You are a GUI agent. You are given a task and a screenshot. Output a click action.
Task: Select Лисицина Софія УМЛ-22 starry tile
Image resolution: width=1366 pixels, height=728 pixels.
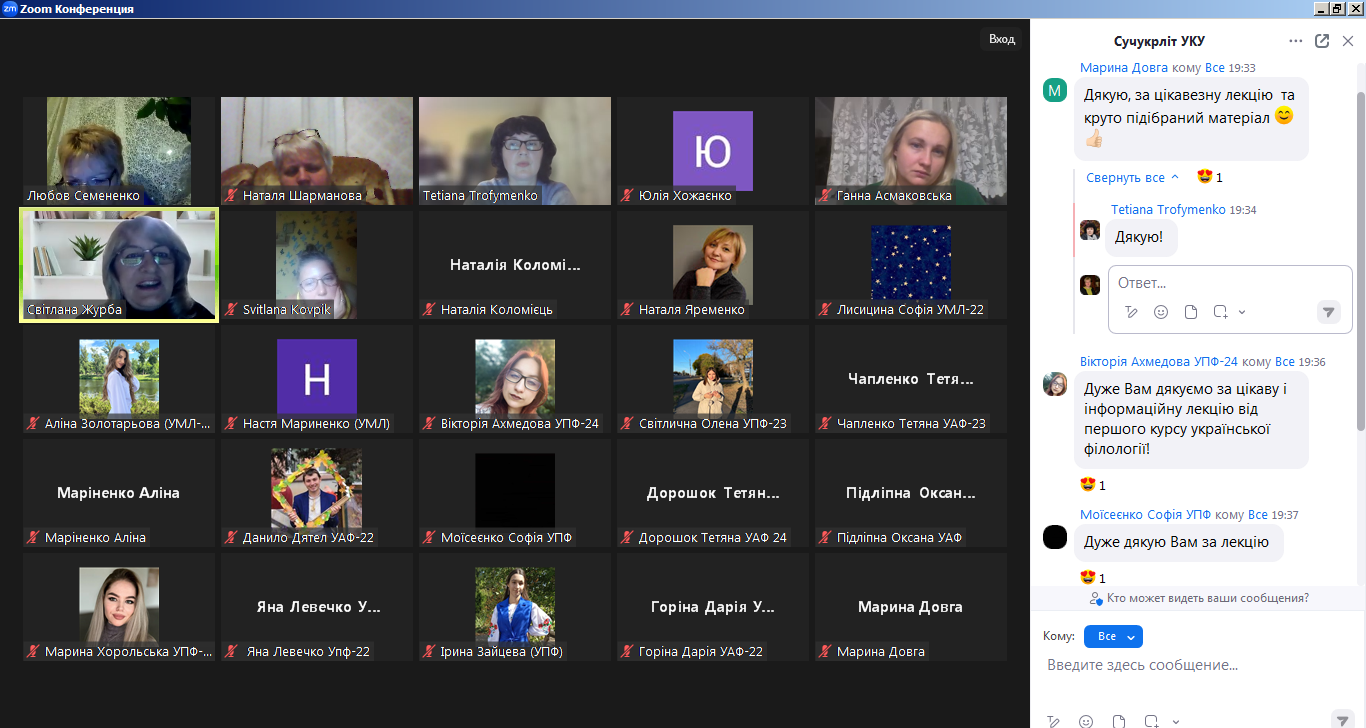911,265
